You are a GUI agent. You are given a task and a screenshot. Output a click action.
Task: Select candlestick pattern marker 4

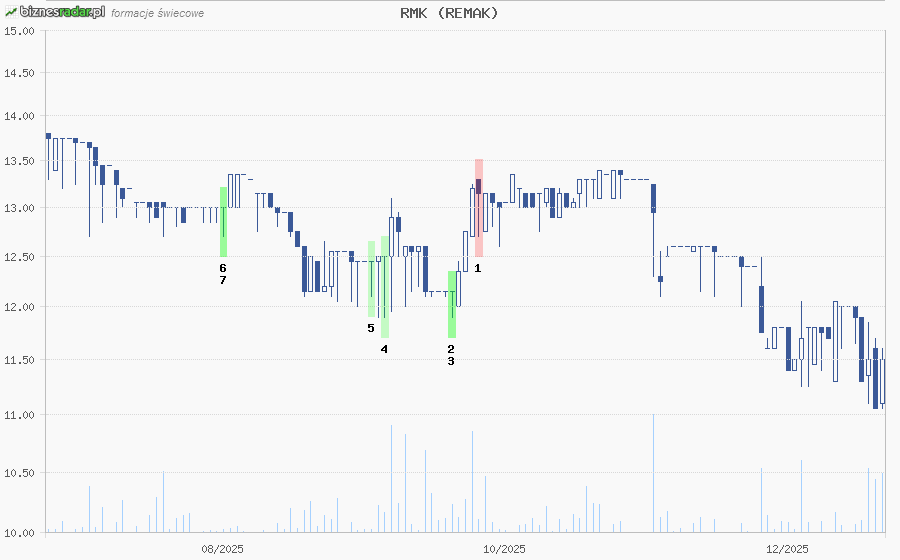click(384, 349)
